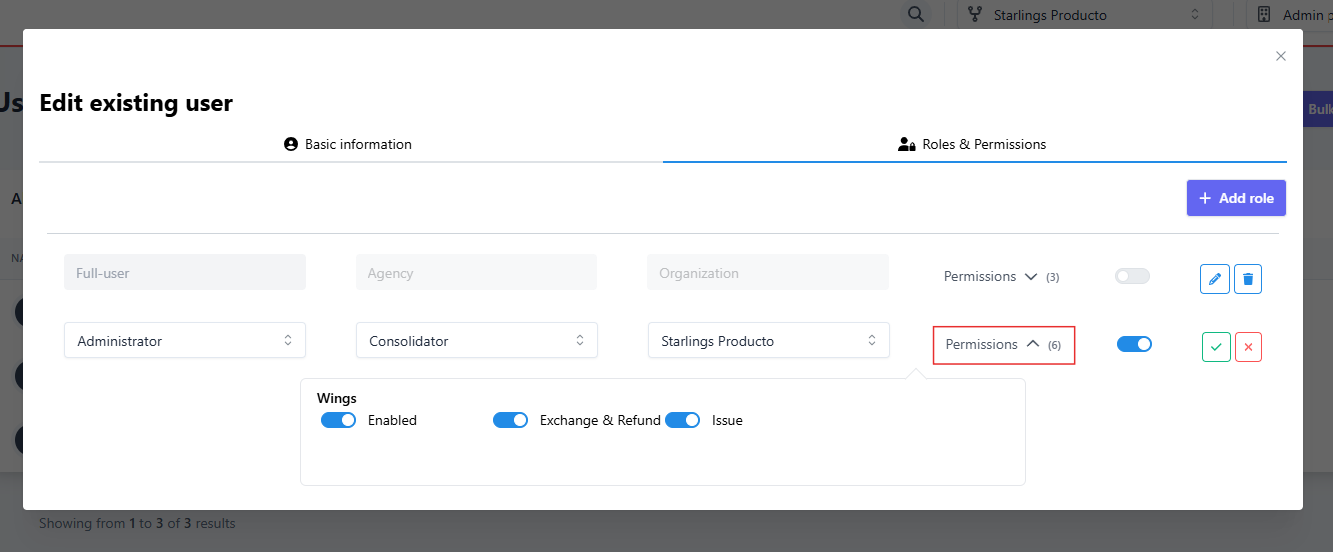Screen dimensions: 1333x552
Task: Click the trash delete icon for Full-user role
Action: (x=1247, y=279)
